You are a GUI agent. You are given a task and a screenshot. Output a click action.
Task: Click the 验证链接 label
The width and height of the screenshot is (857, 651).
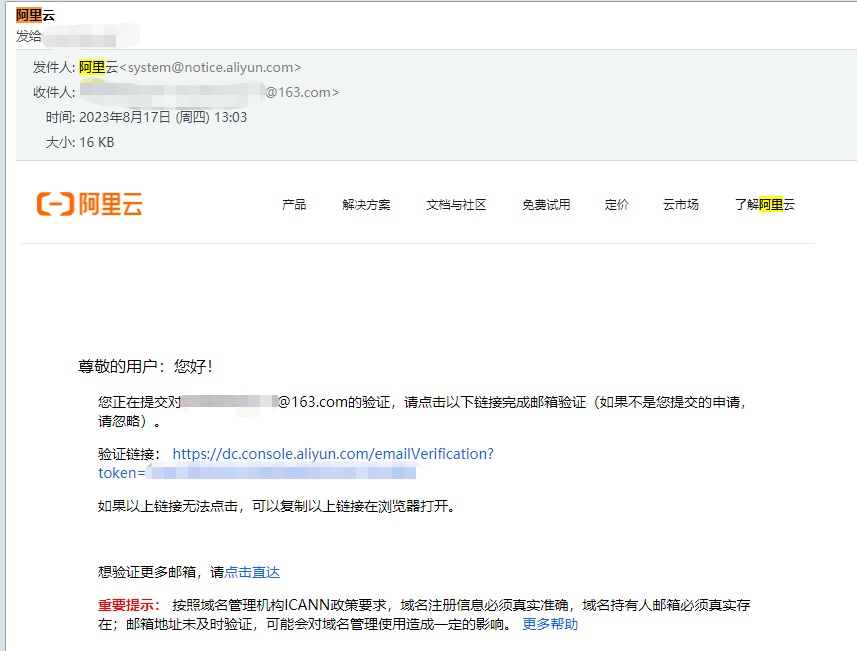[x=128, y=454]
